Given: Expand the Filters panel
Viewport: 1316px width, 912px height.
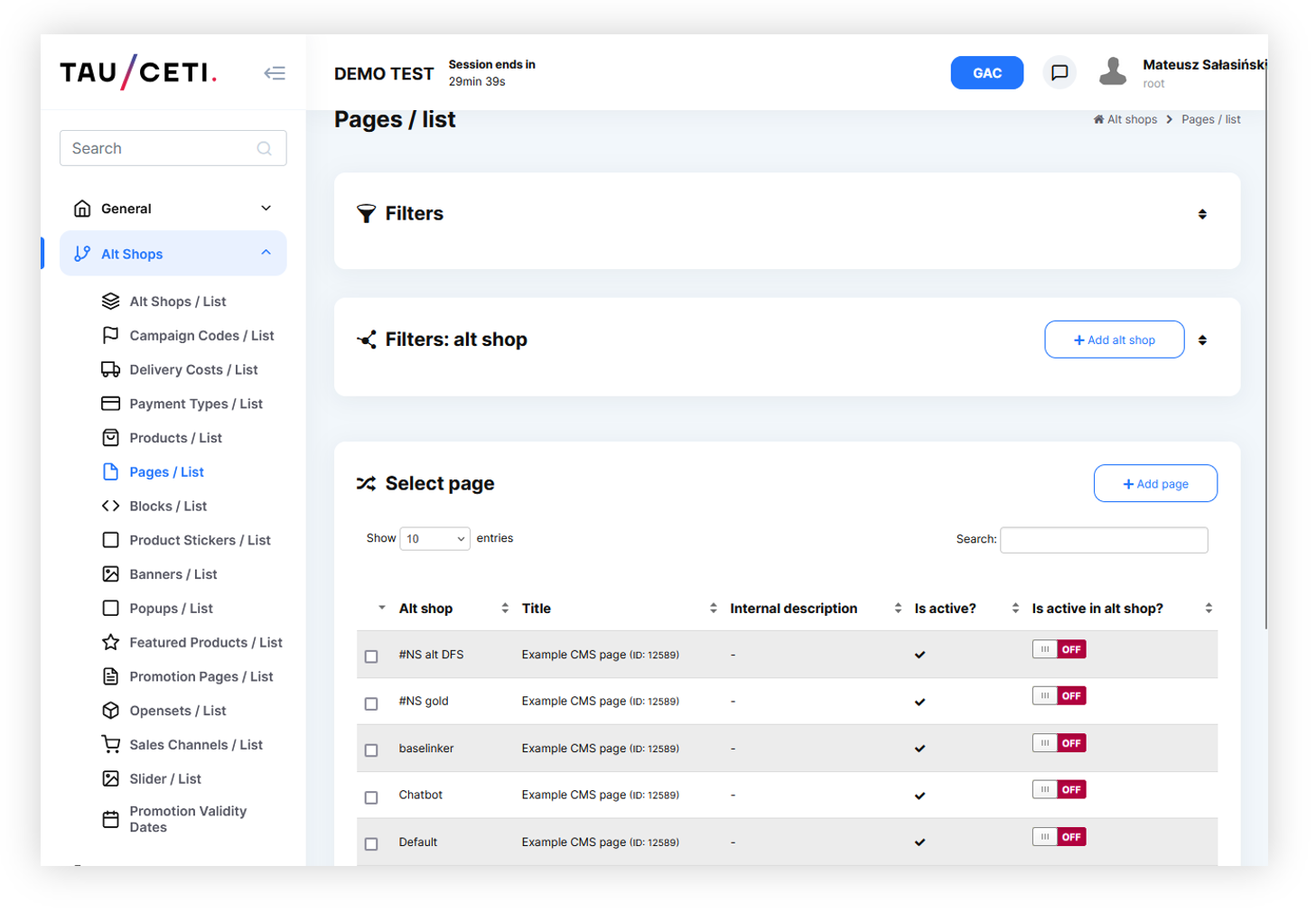Looking at the screenshot, I should pos(1201,214).
